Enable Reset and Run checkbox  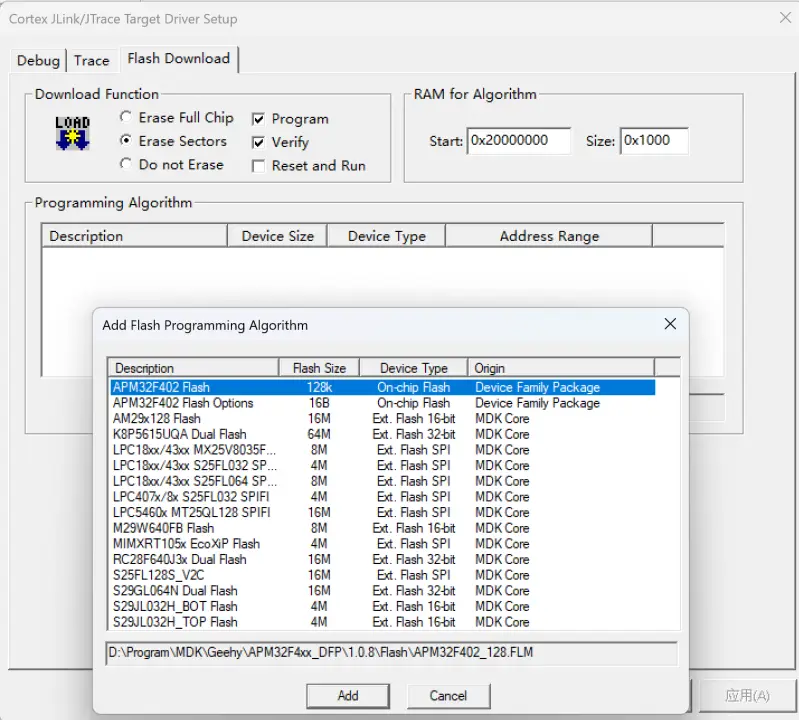click(258, 166)
